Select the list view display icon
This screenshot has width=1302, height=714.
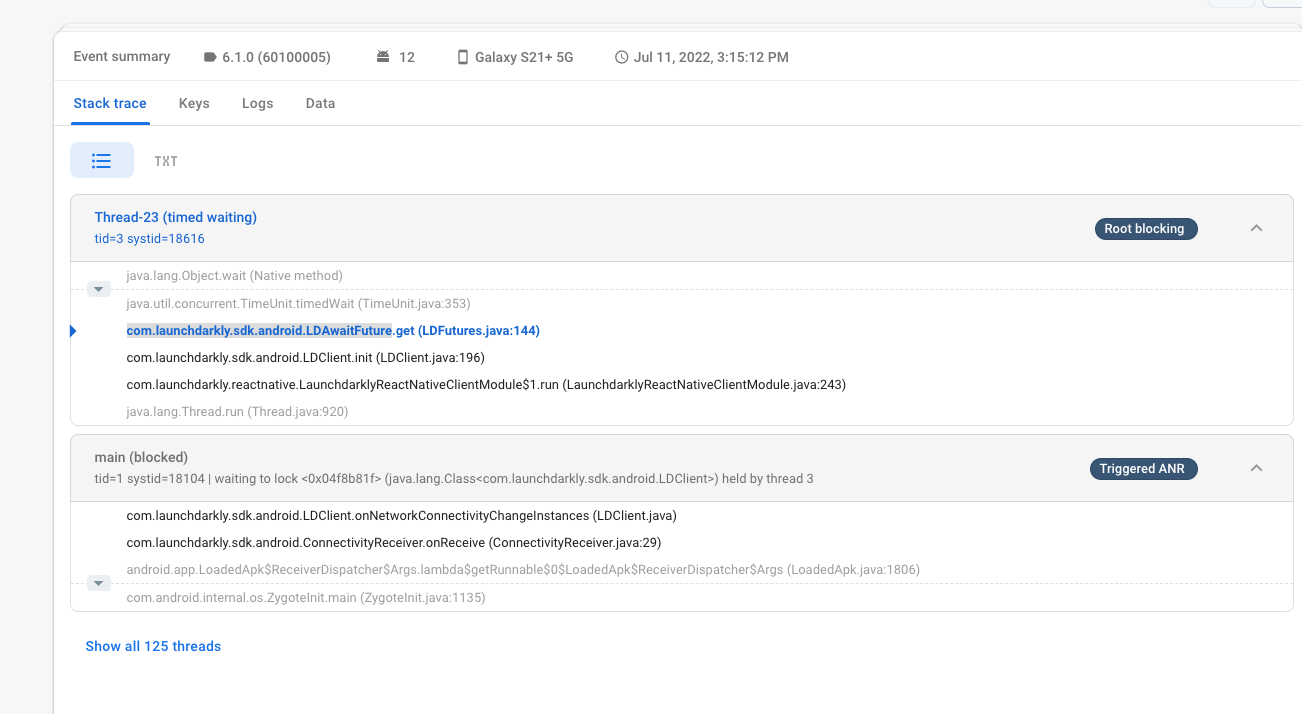[101, 160]
